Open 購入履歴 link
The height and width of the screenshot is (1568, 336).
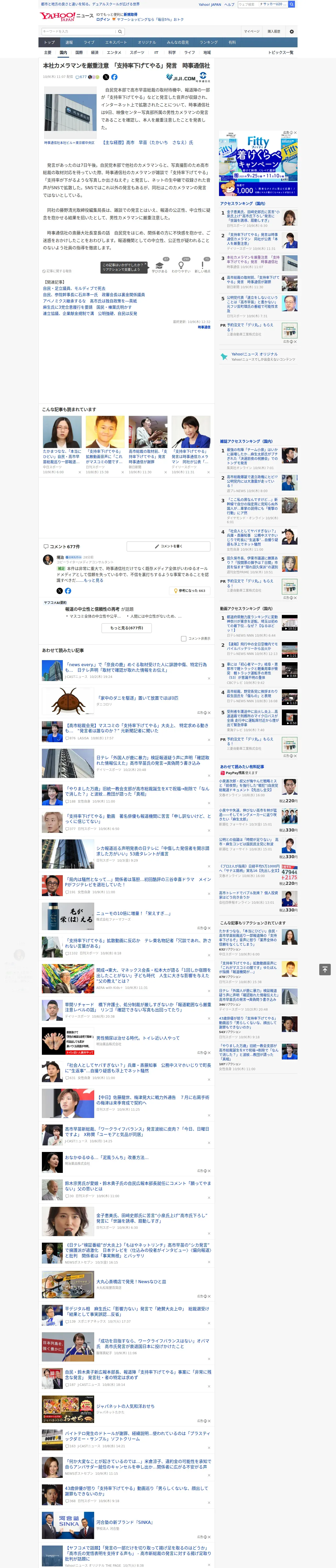(274, 32)
